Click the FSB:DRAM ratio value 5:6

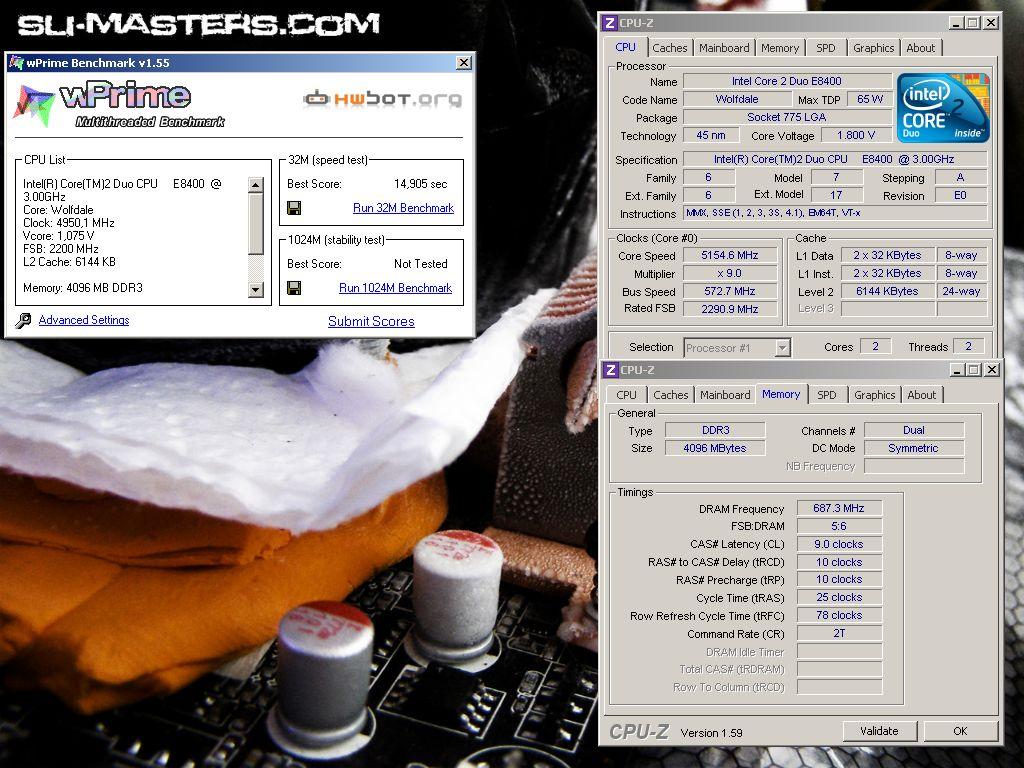tap(839, 526)
